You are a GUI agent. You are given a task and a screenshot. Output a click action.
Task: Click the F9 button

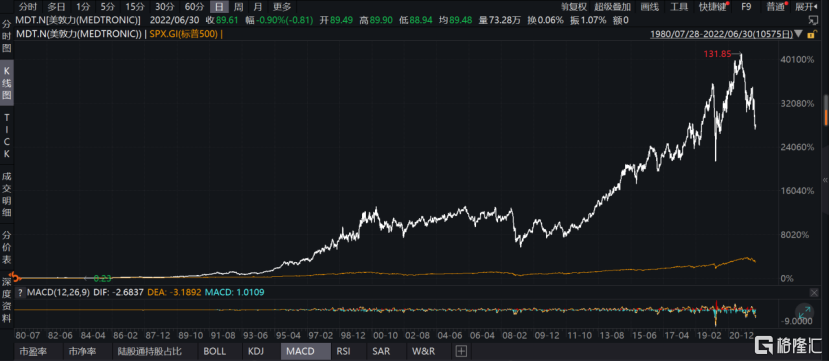746,7
